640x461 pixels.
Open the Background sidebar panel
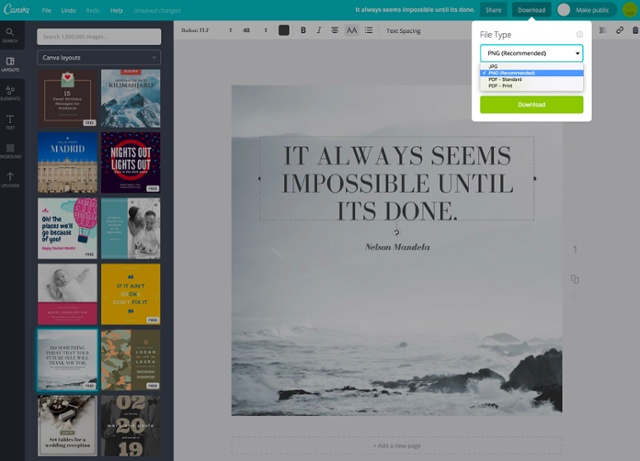(10, 151)
